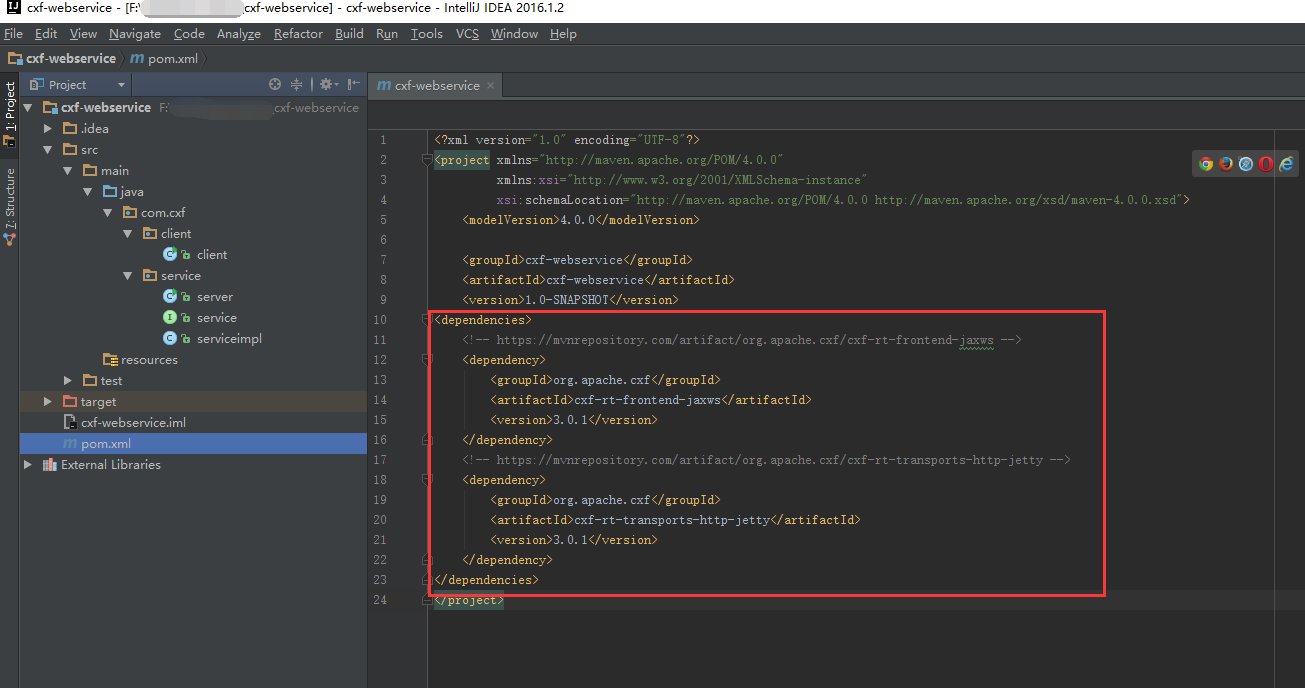Collapse the java folder
This screenshot has height=688, width=1305.
point(88,192)
